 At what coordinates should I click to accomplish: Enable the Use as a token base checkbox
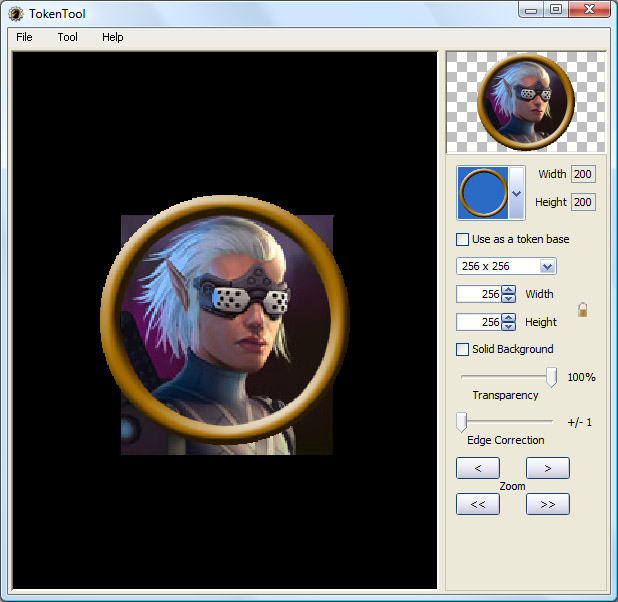pos(462,239)
